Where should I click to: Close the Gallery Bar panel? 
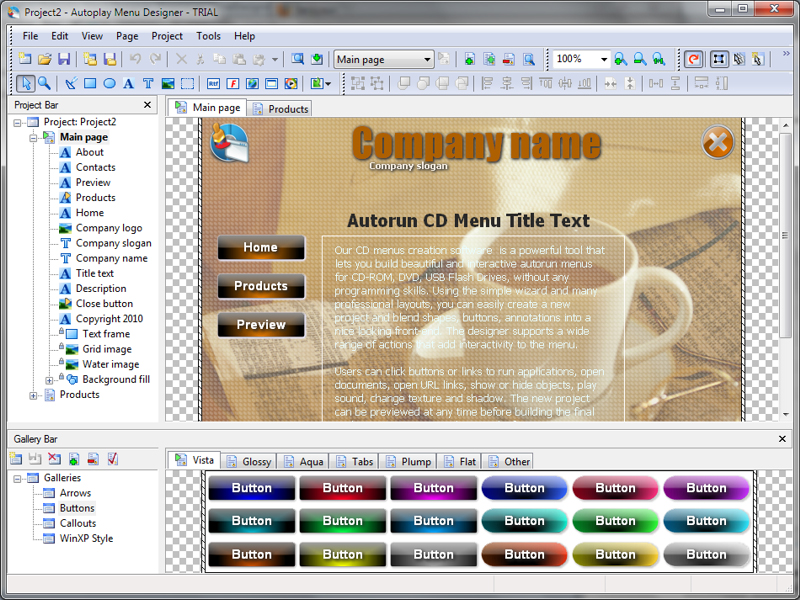[782, 439]
